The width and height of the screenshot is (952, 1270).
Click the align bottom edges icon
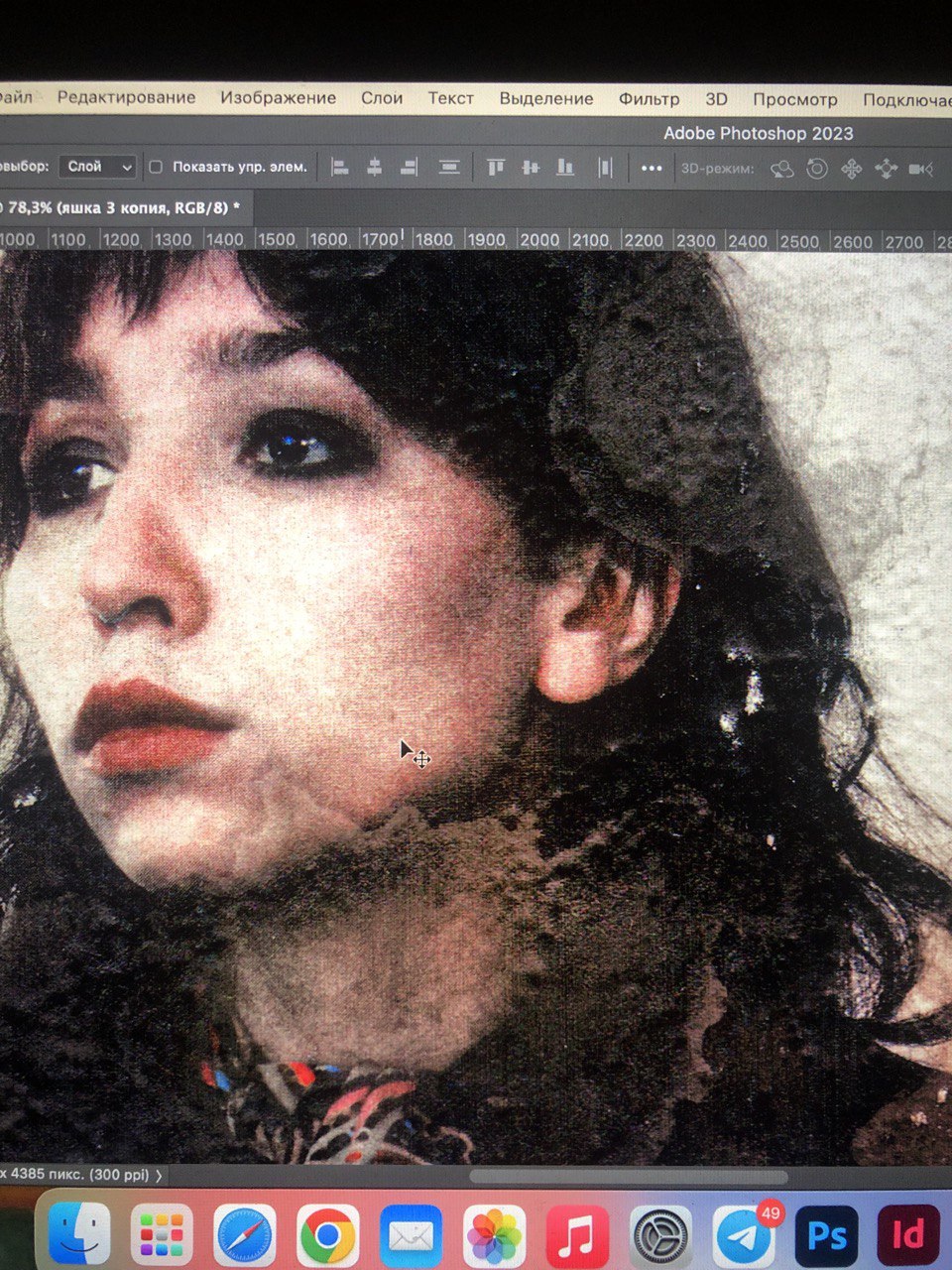pos(565,168)
